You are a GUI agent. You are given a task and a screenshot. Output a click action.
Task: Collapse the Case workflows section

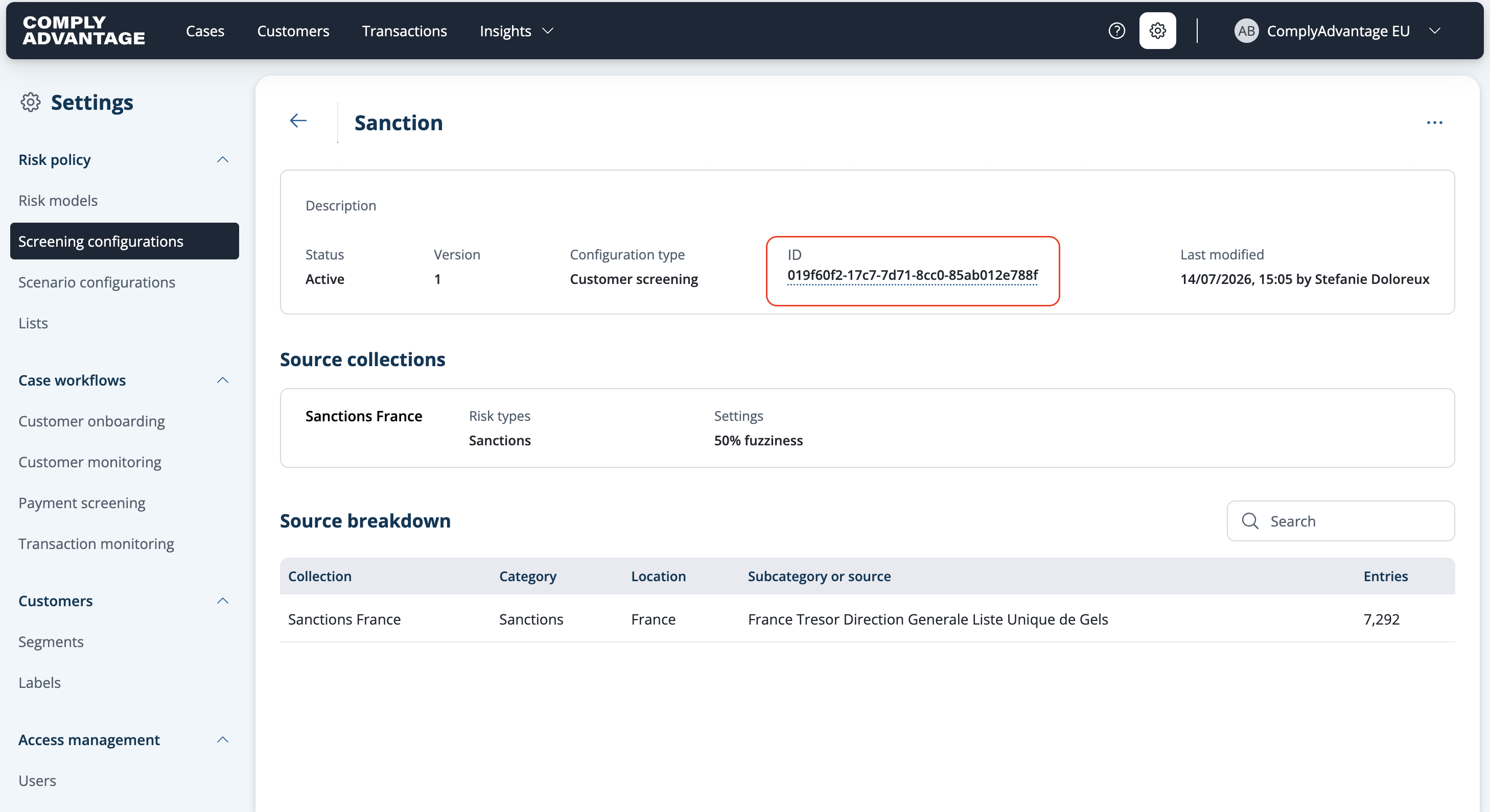coord(223,380)
